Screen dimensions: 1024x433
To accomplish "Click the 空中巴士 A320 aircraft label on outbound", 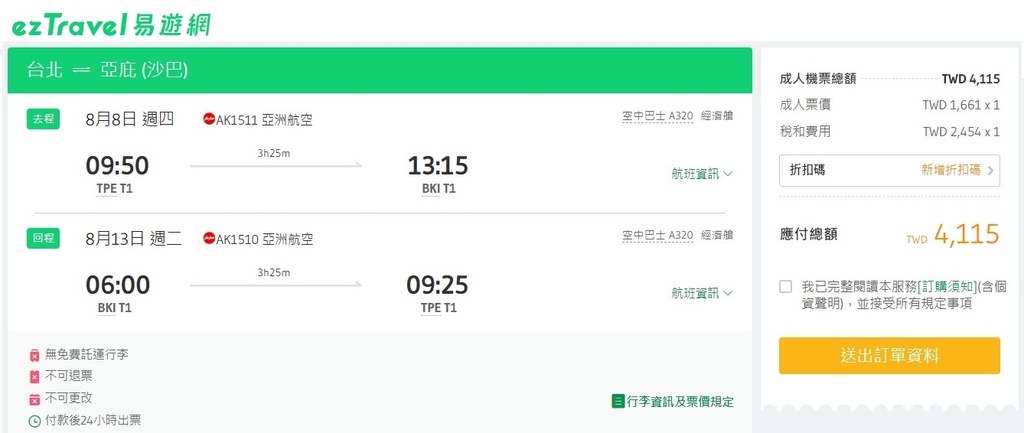I will [x=658, y=116].
